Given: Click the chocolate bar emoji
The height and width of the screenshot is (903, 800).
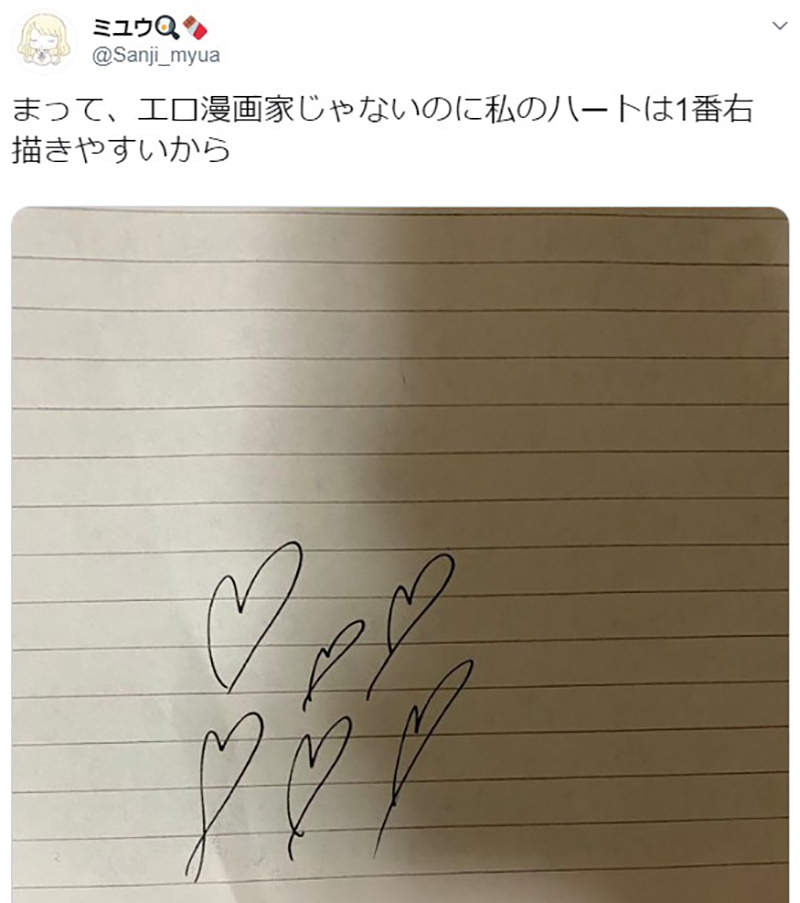Looking at the screenshot, I should tap(195, 28).
